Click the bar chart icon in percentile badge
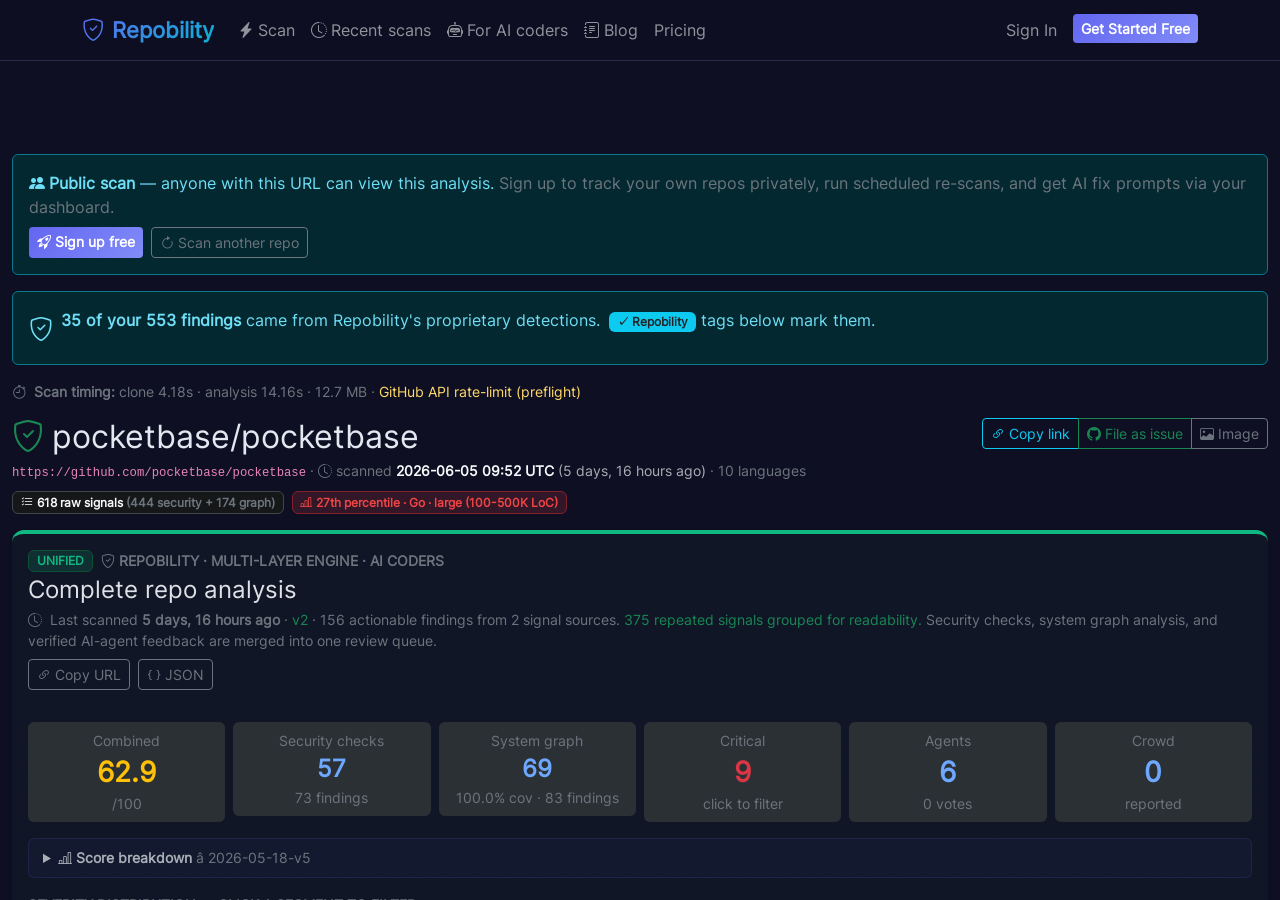Image resolution: width=1280 pixels, height=900 pixels. (306, 502)
